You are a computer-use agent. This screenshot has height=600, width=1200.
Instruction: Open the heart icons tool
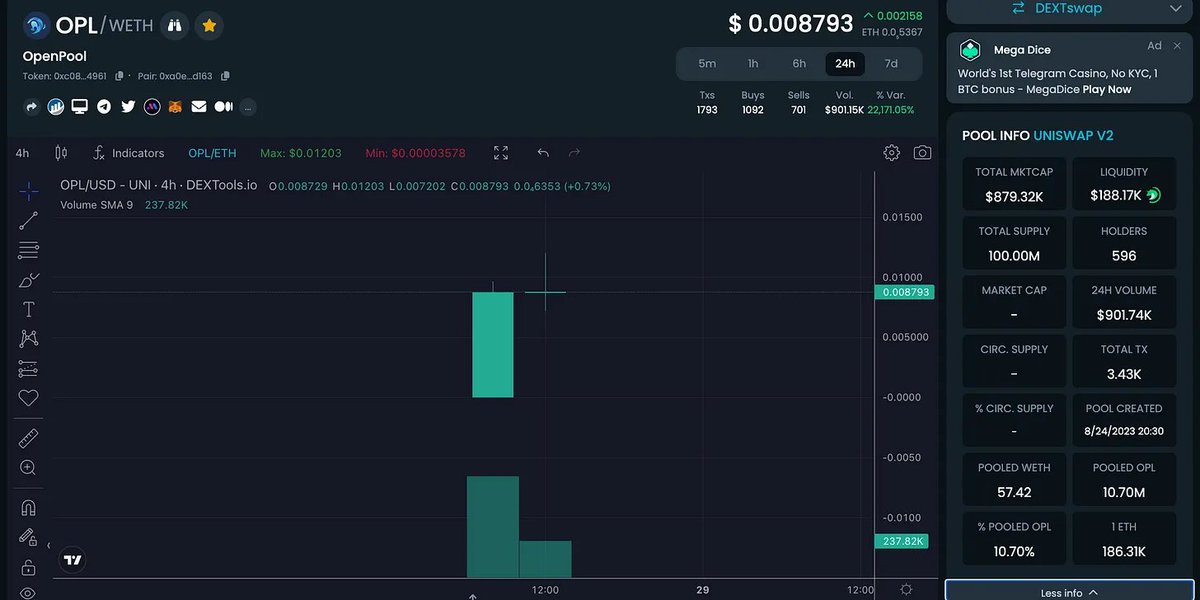coord(28,398)
